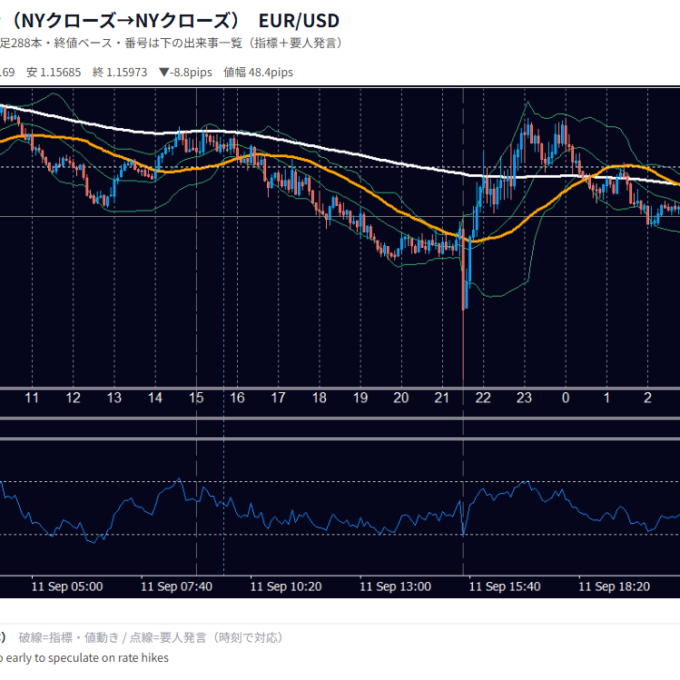Click the EUR/USD pair name in title
The width and height of the screenshot is (680, 680).
pos(299,20)
